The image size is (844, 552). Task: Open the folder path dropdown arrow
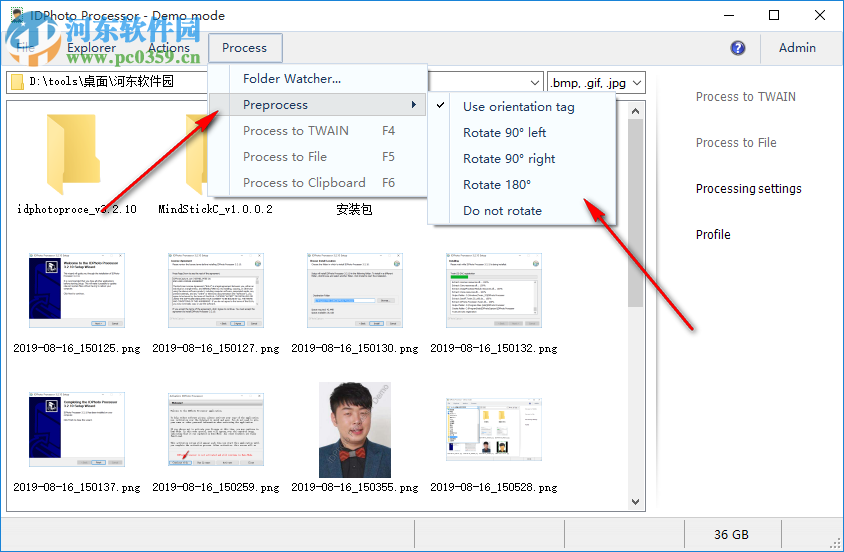pyautogui.click(x=534, y=82)
